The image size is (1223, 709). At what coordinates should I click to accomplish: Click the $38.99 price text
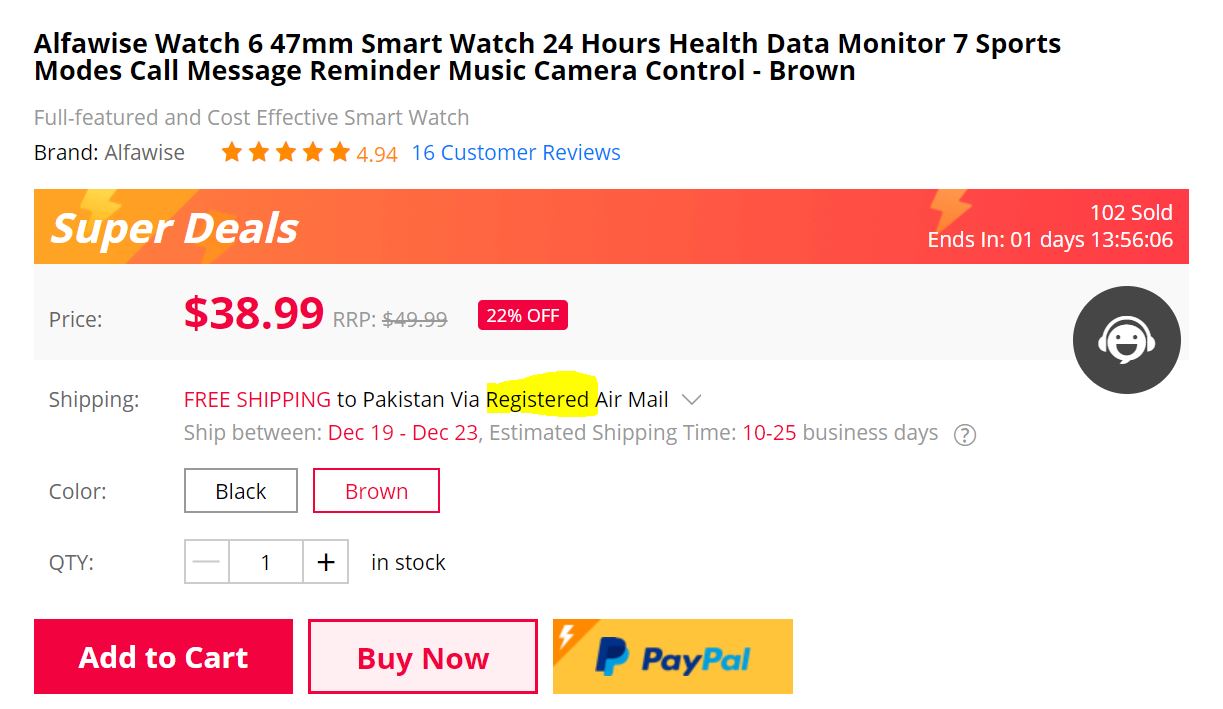253,314
